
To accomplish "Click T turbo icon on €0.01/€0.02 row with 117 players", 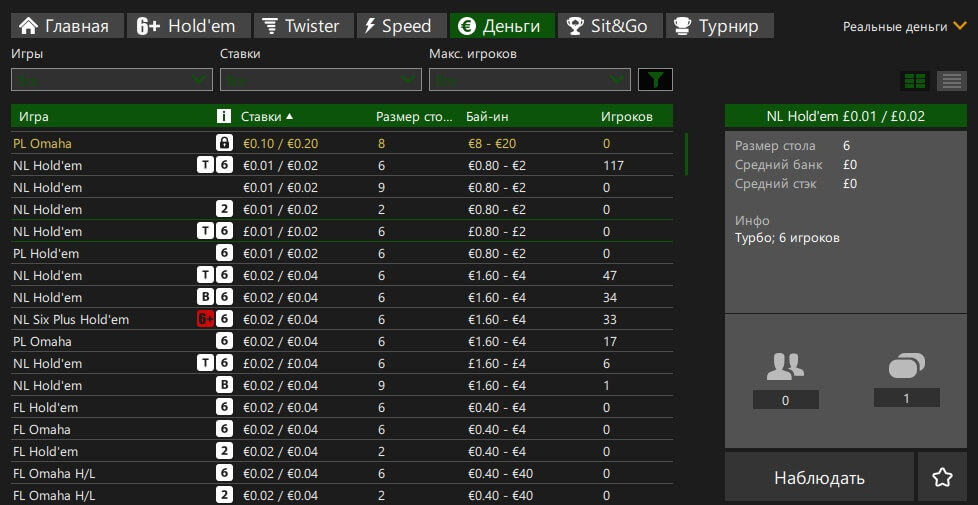I will (205, 165).
